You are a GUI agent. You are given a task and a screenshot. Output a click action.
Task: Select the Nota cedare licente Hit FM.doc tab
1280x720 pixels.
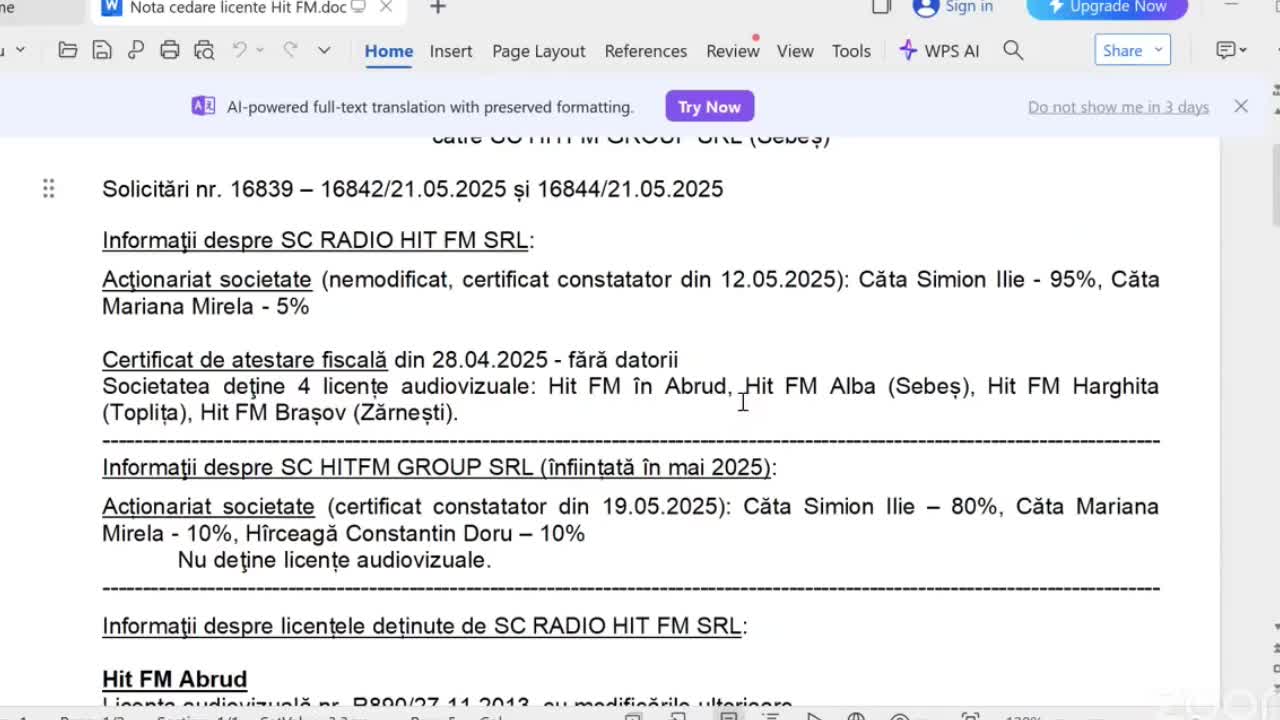(x=237, y=8)
